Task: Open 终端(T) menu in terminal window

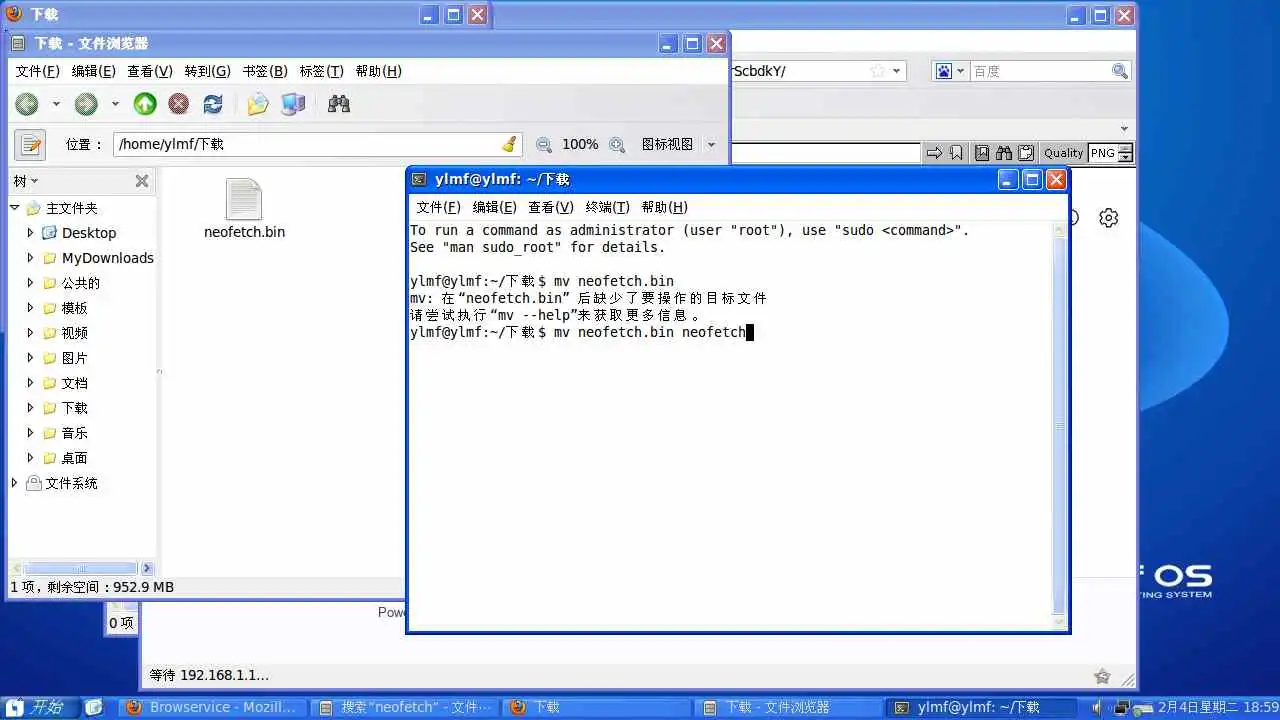Action: (607, 207)
